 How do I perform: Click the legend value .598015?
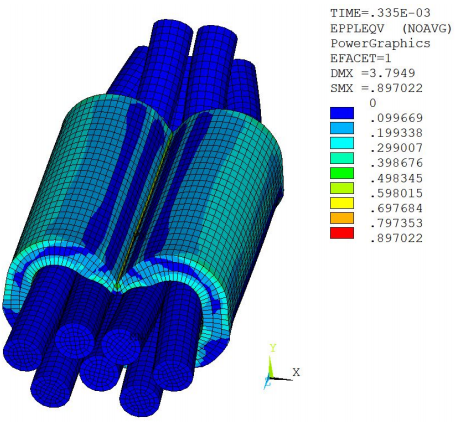pos(396,193)
